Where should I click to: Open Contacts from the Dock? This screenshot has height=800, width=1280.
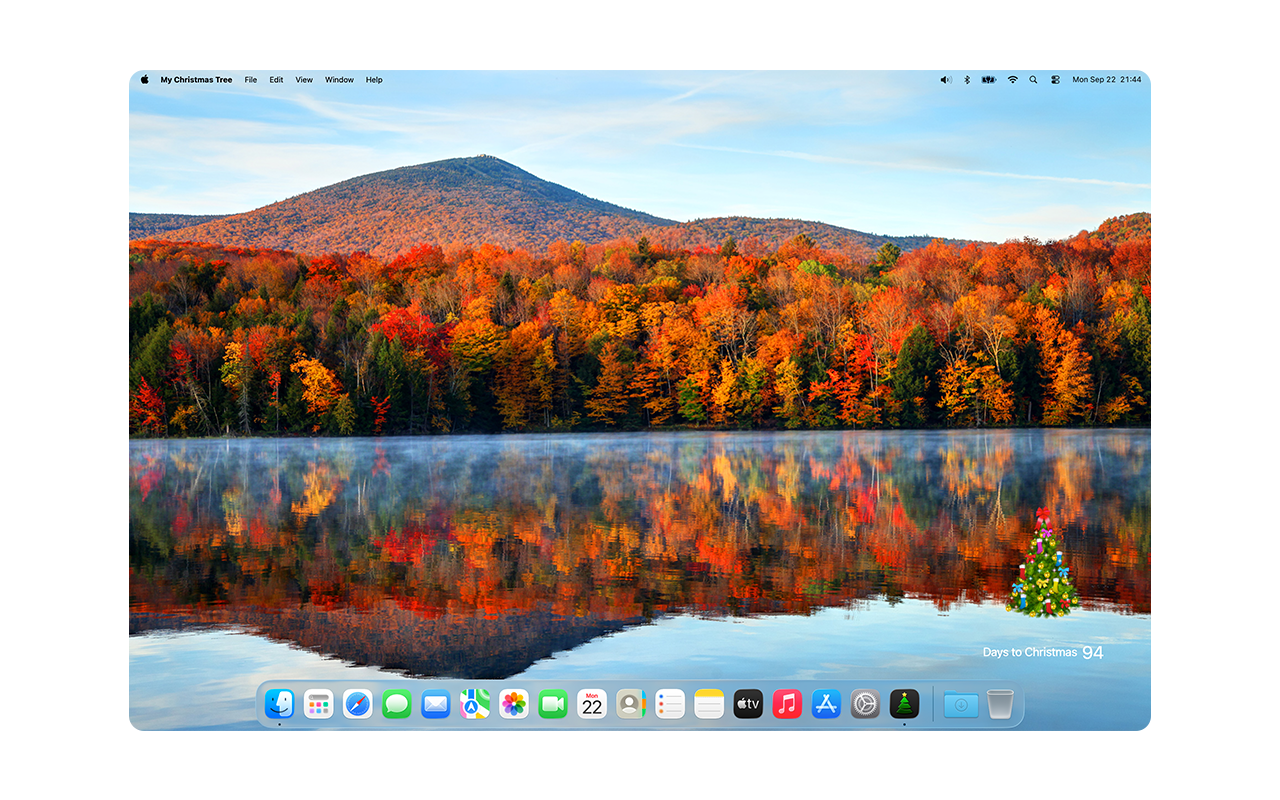coord(631,704)
